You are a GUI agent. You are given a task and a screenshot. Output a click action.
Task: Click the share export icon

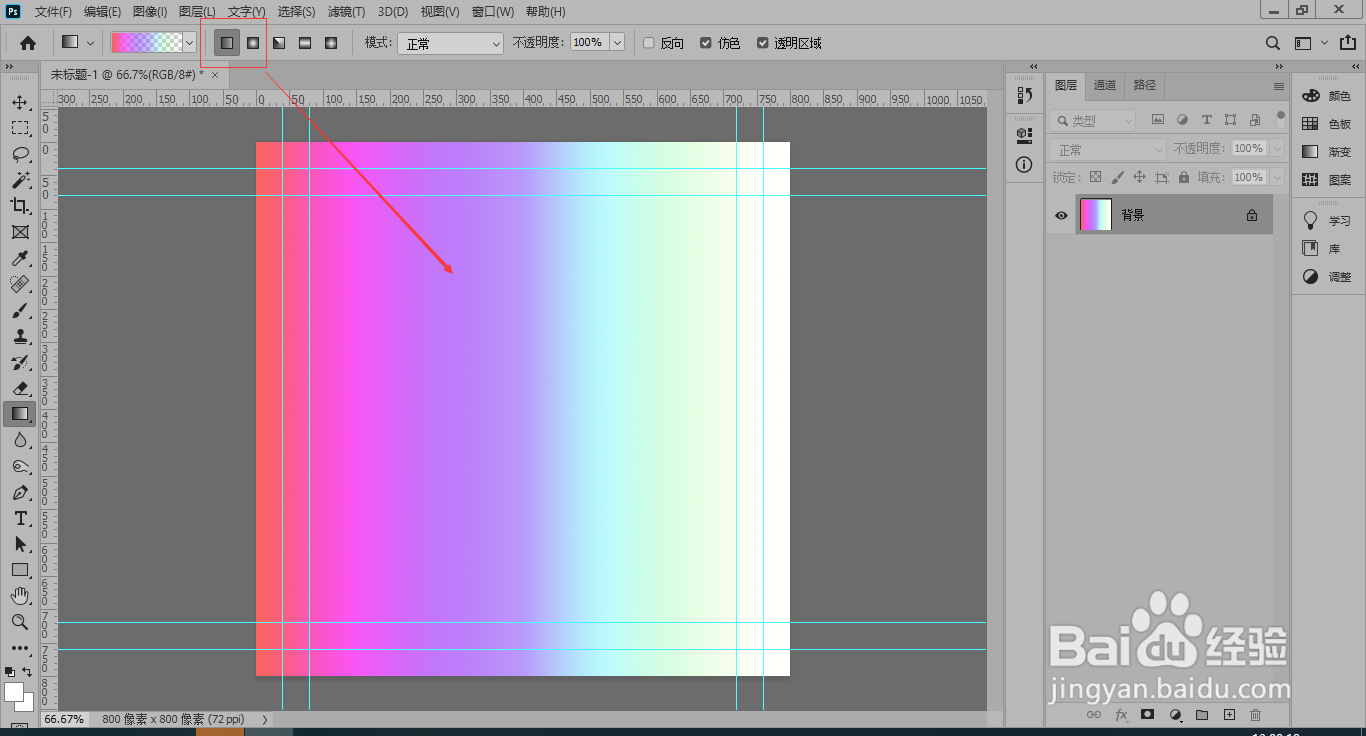(x=1348, y=43)
